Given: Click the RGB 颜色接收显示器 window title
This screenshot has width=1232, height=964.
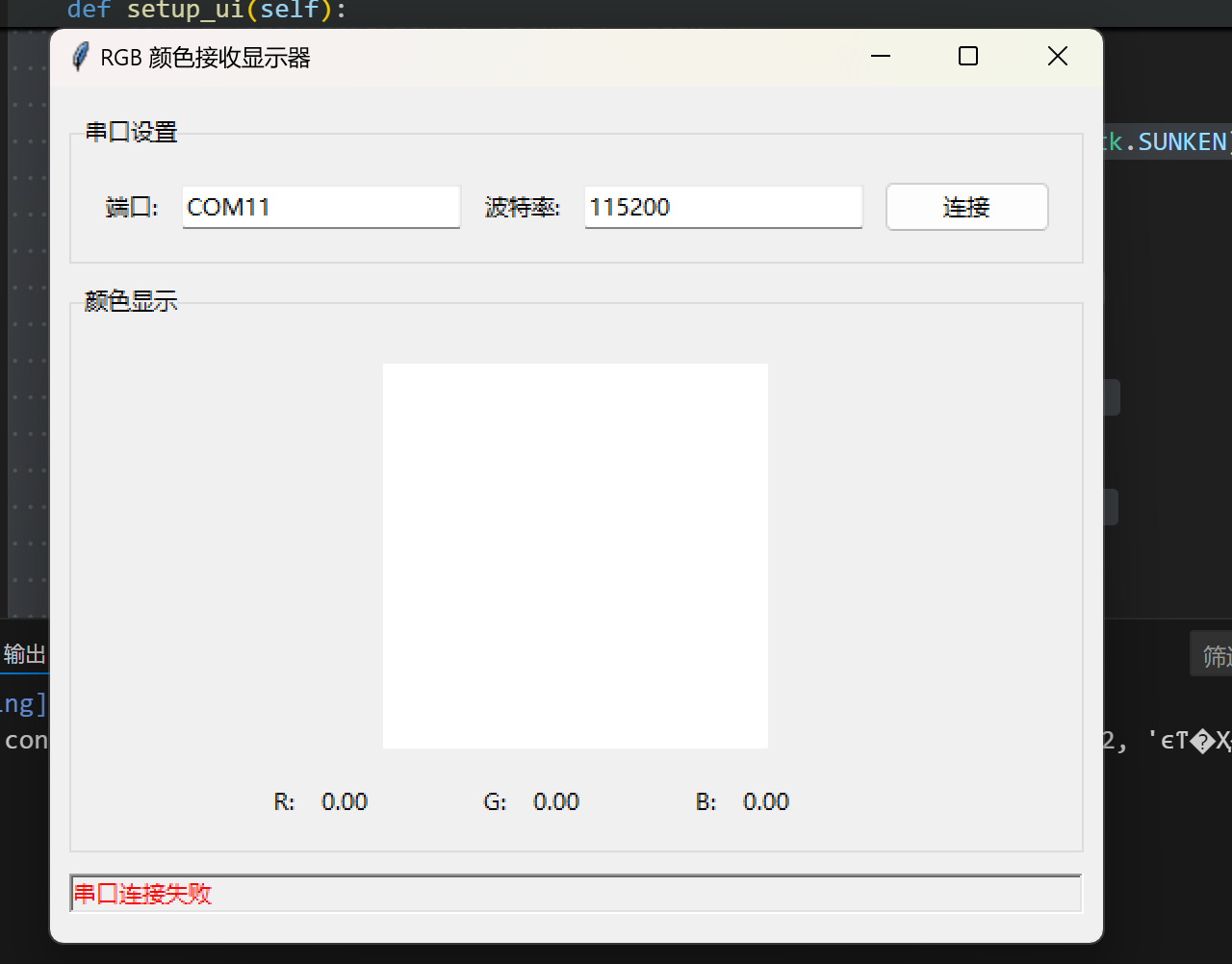Looking at the screenshot, I should tap(205, 58).
